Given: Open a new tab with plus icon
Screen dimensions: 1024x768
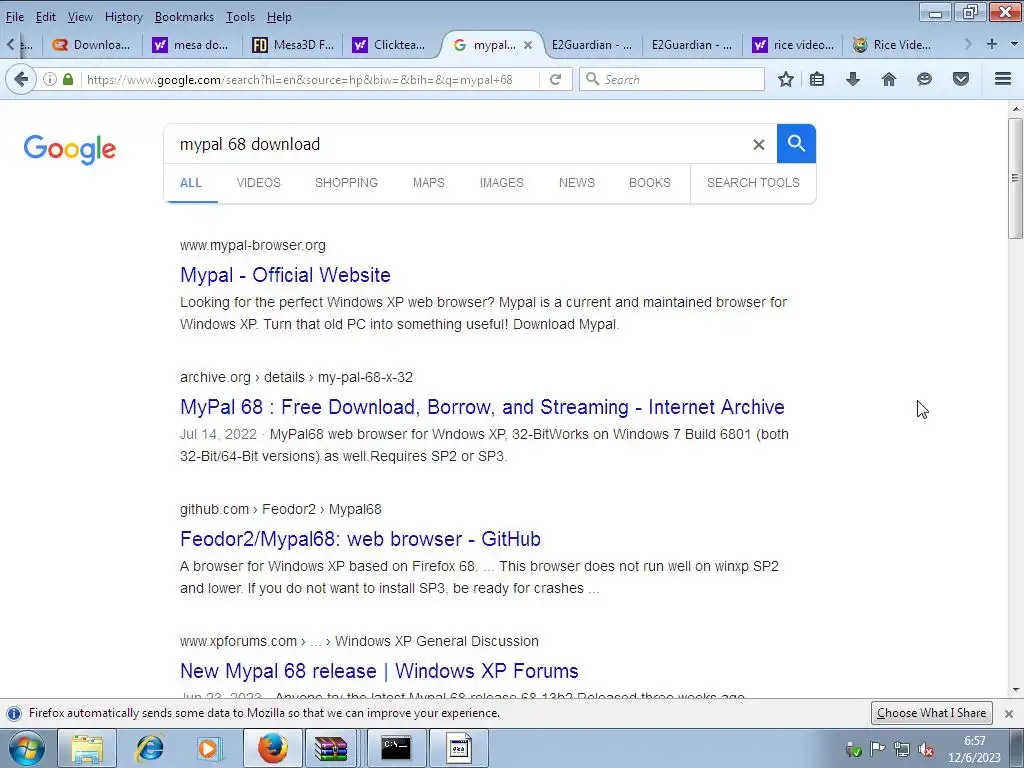Looking at the screenshot, I should [992, 44].
